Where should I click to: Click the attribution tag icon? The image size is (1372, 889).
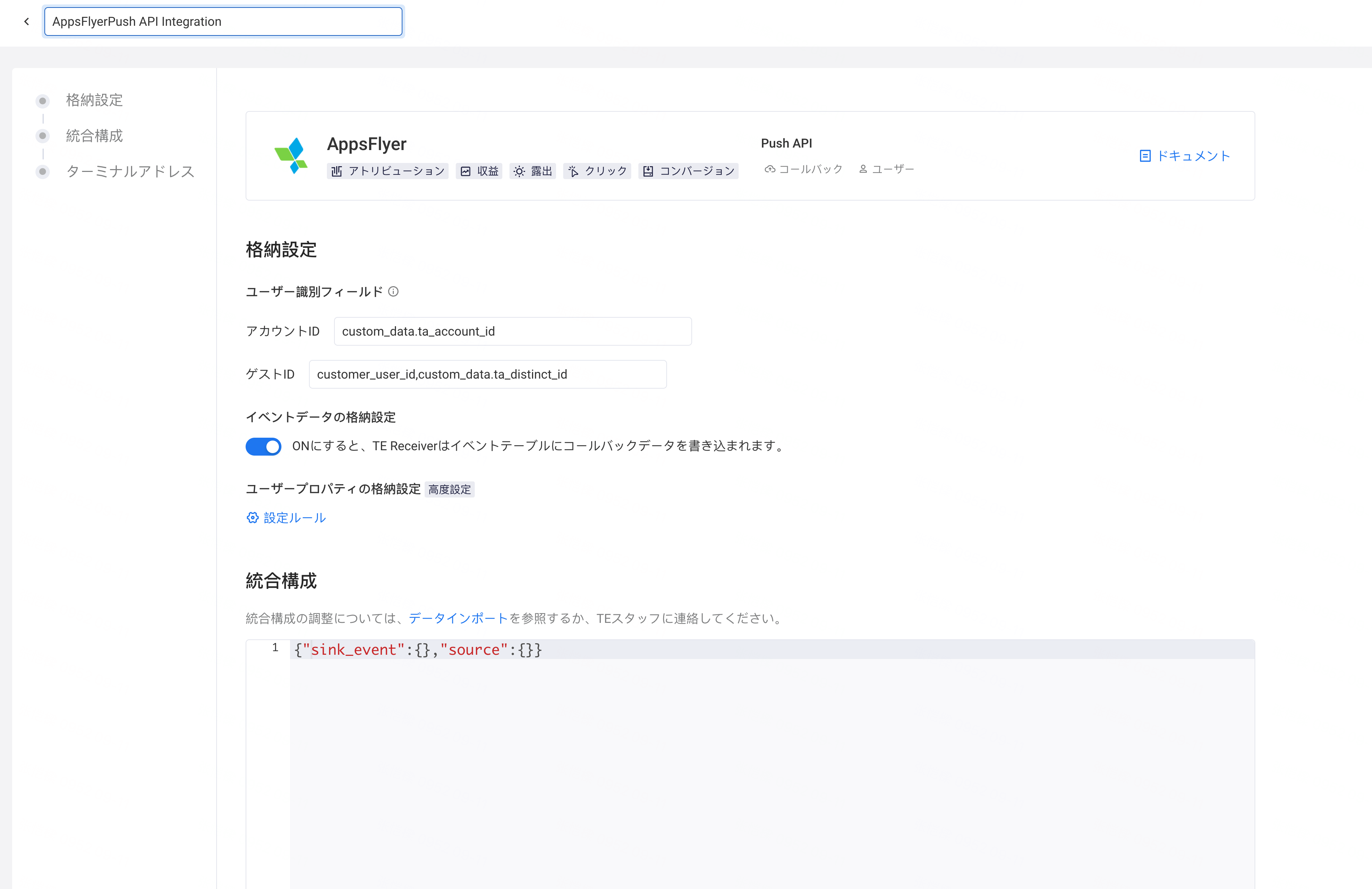tap(337, 171)
